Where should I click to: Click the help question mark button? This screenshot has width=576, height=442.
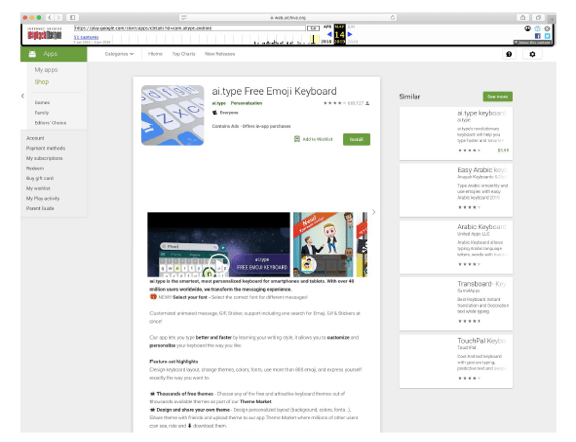tap(509, 54)
